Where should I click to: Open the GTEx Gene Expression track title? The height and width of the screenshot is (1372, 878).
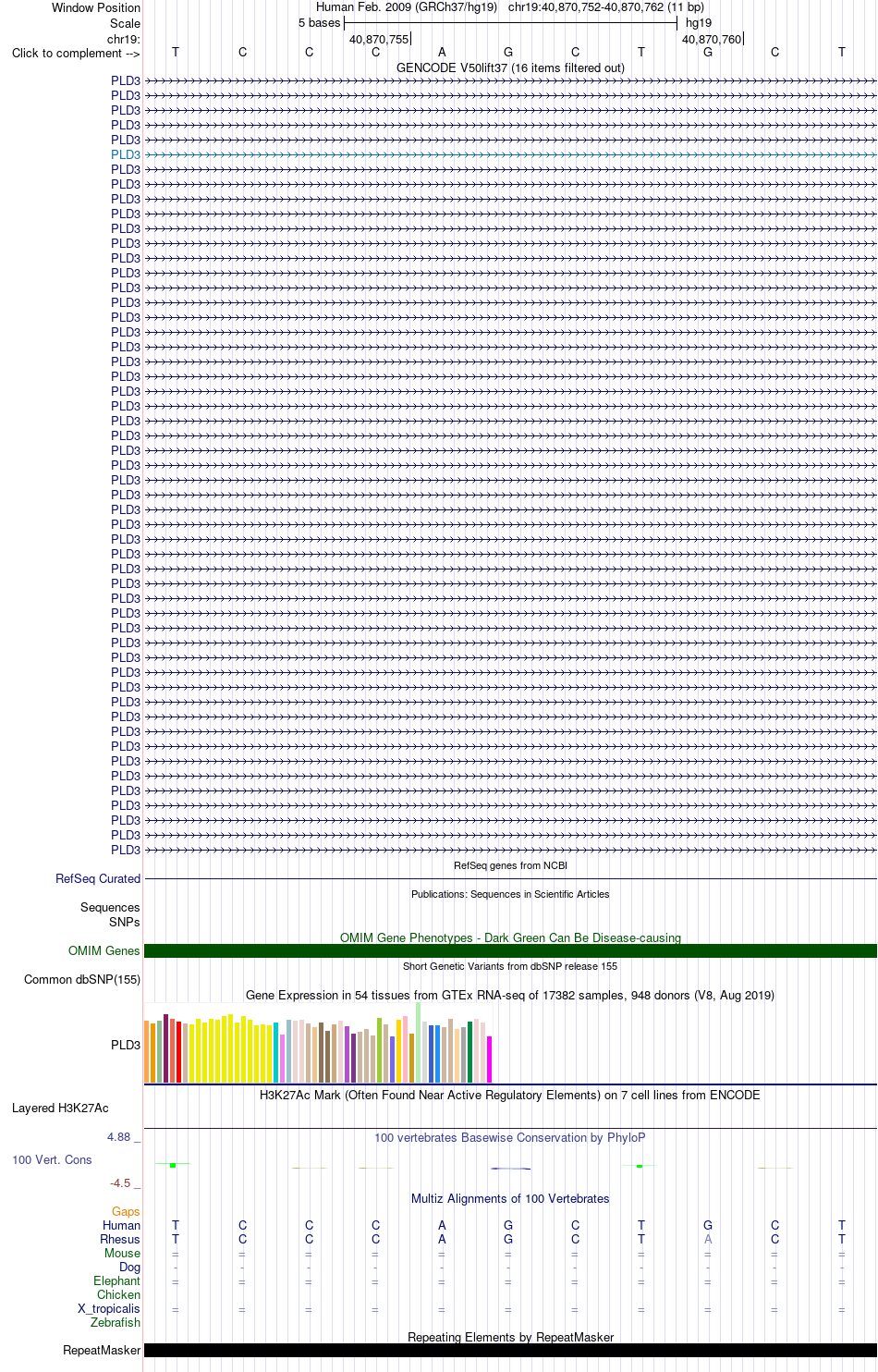pyautogui.click(x=510, y=995)
